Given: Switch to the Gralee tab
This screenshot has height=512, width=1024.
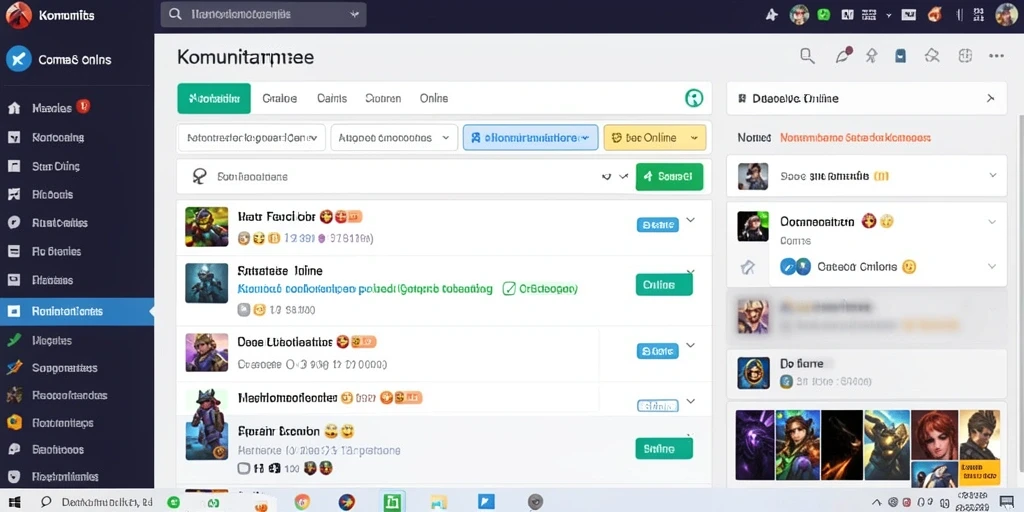Looking at the screenshot, I should point(280,99).
